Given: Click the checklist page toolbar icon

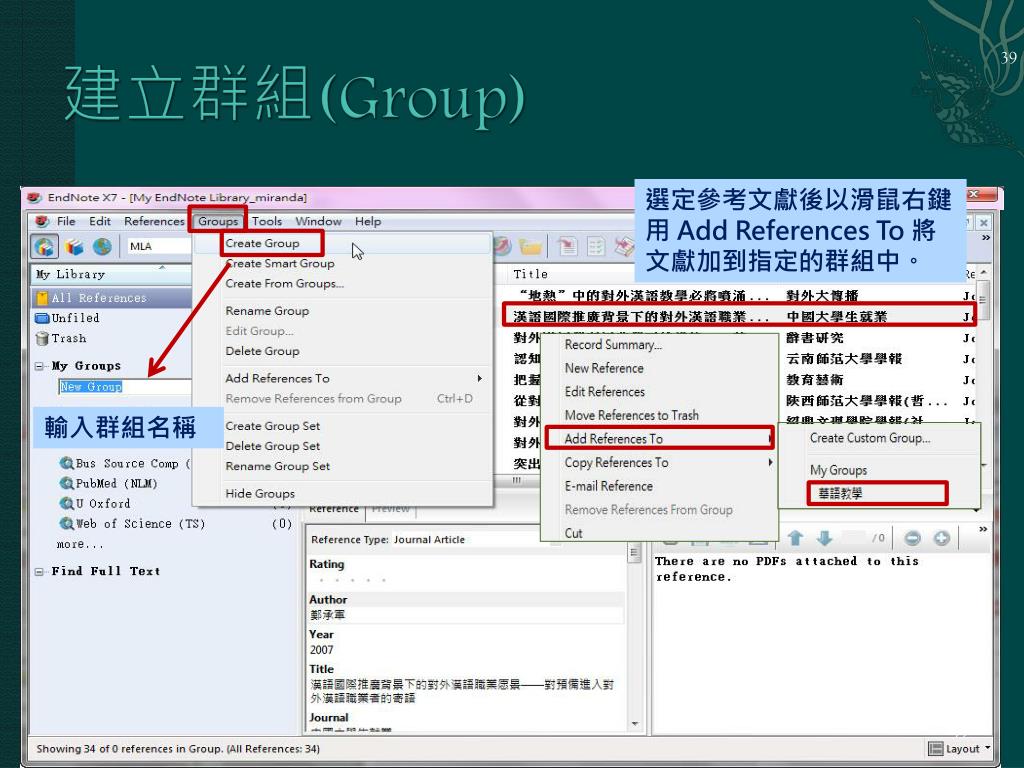Looking at the screenshot, I should coord(596,247).
